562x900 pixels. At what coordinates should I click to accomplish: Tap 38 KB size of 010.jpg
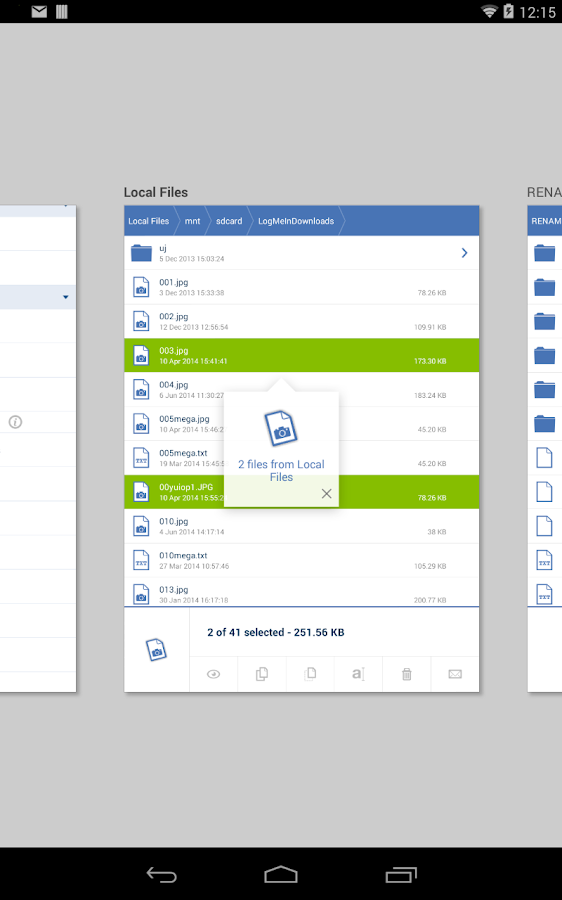436,532
